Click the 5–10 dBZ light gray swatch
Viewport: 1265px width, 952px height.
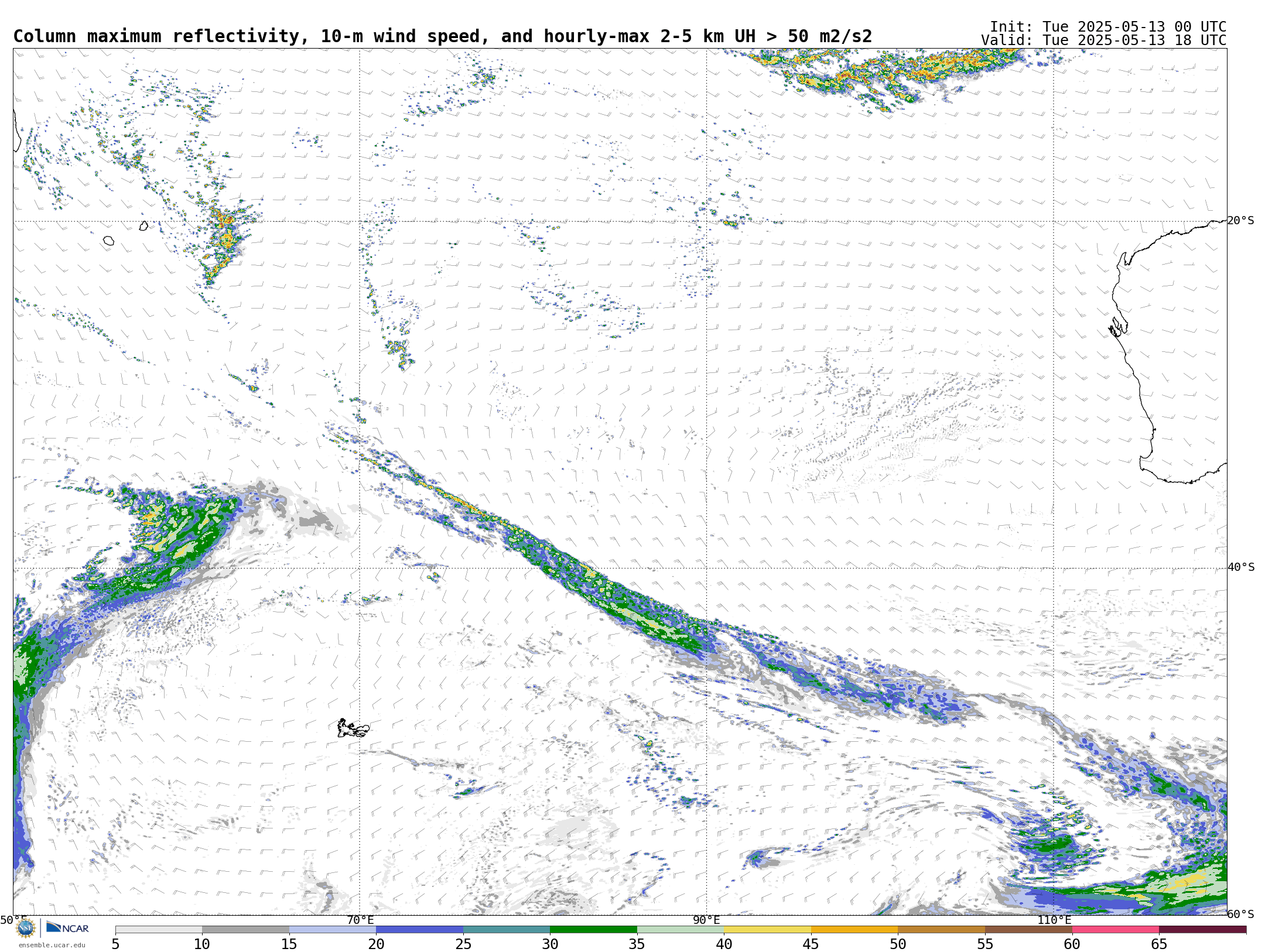click(x=159, y=930)
